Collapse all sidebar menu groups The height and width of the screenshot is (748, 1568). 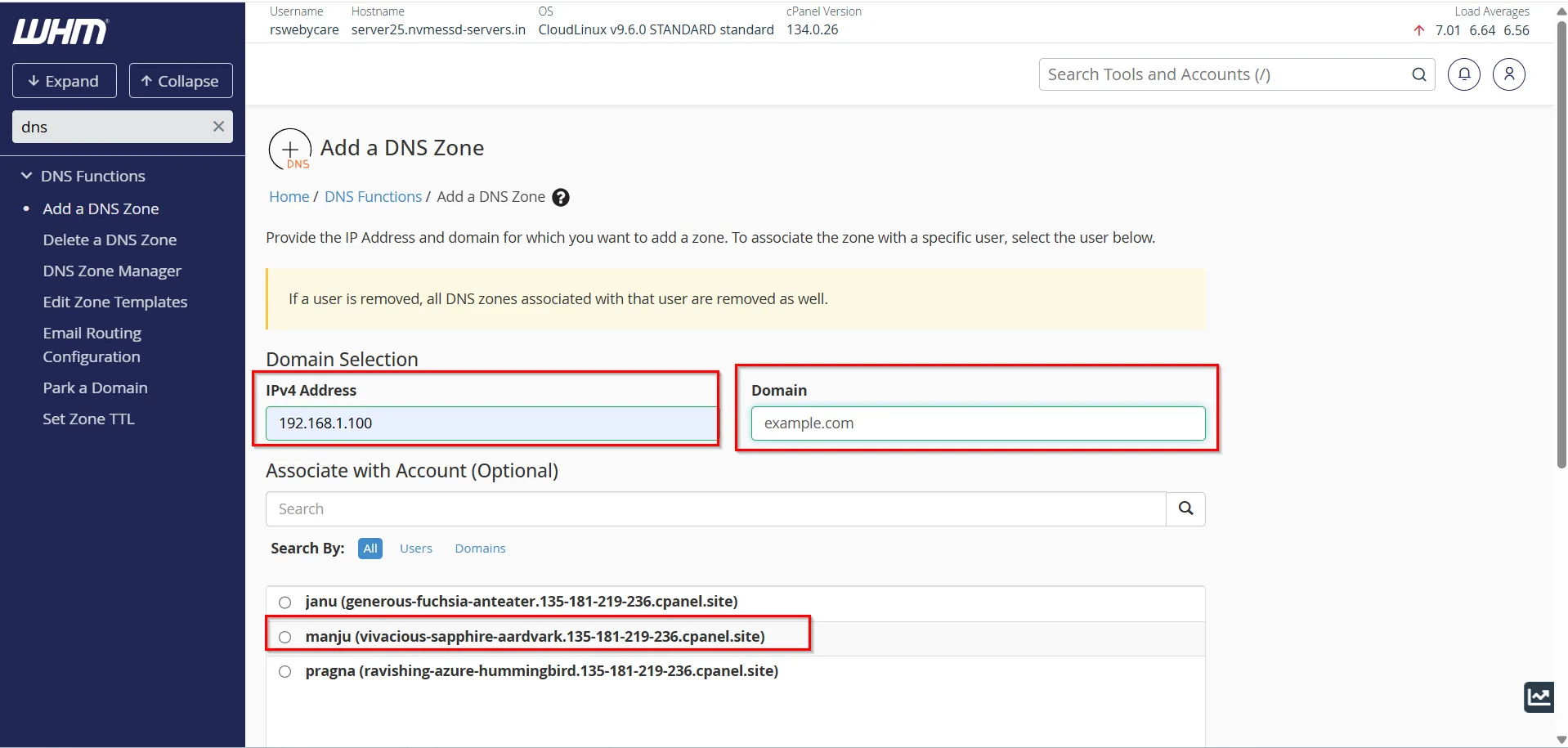[181, 80]
